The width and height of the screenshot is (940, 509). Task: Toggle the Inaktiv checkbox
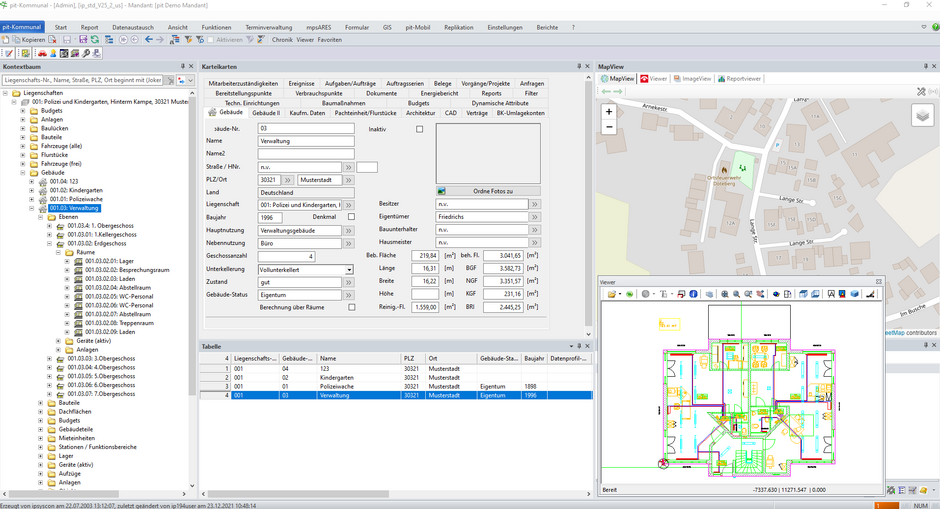pos(419,129)
